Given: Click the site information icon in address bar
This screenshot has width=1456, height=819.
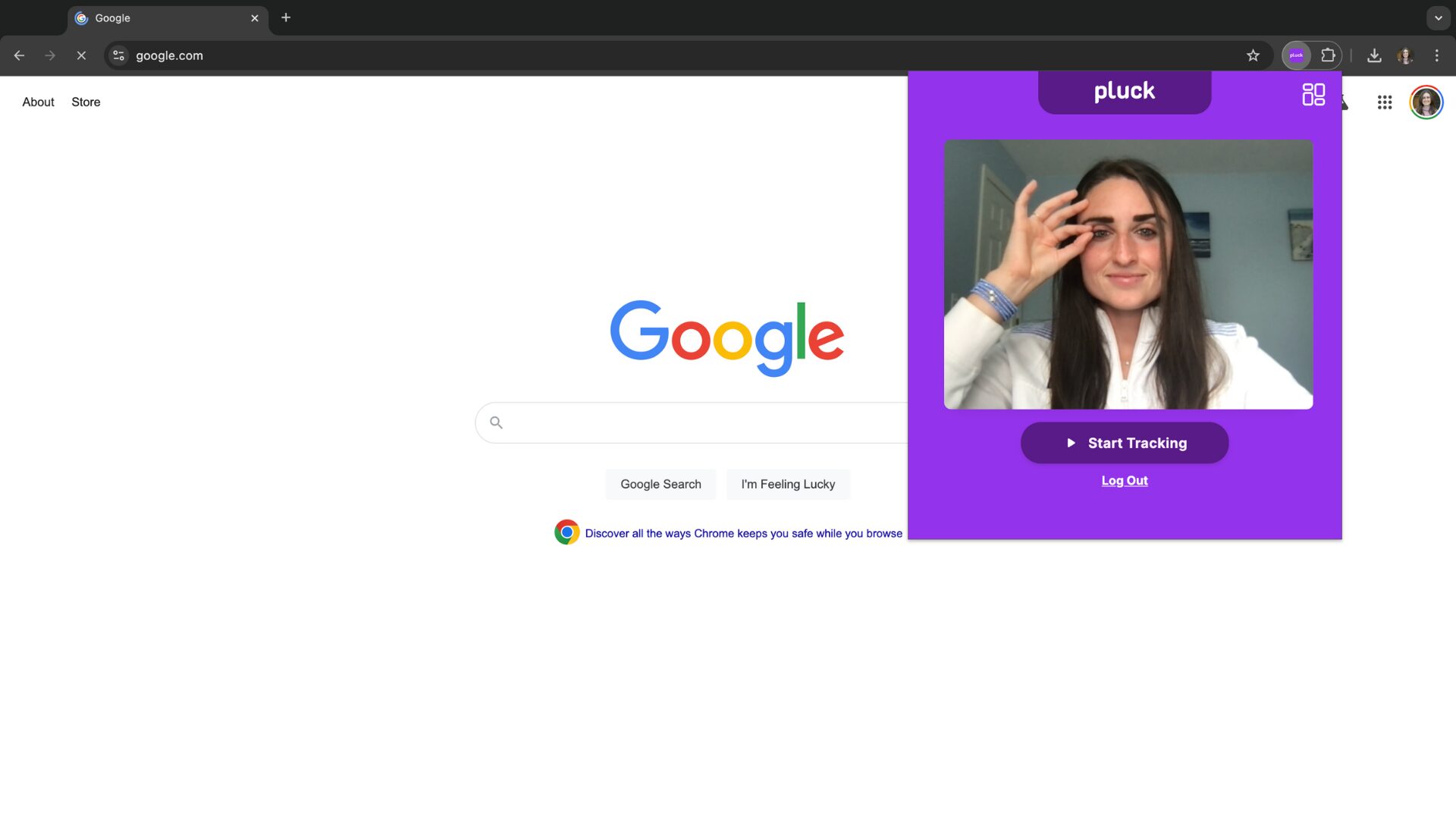Looking at the screenshot, I should click(x=118, y=55).
